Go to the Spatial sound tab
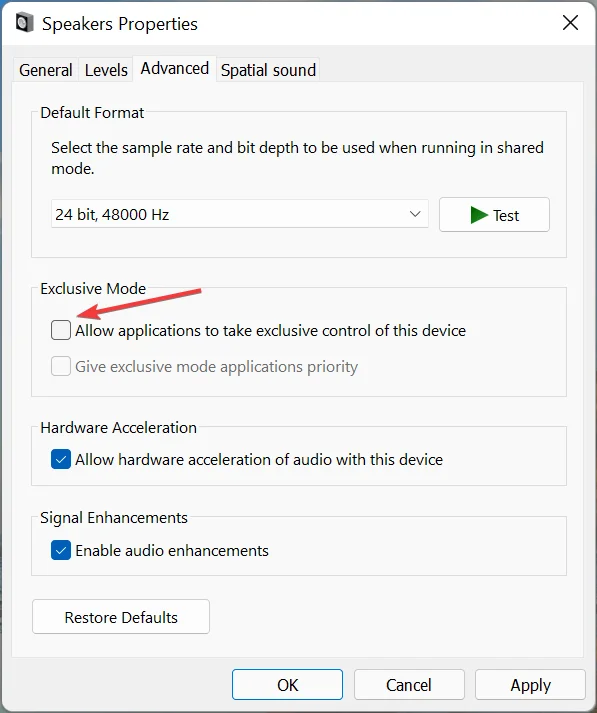The width and height of the screenshot is (597, 713). pyautogui.click(x=268, y=70)
